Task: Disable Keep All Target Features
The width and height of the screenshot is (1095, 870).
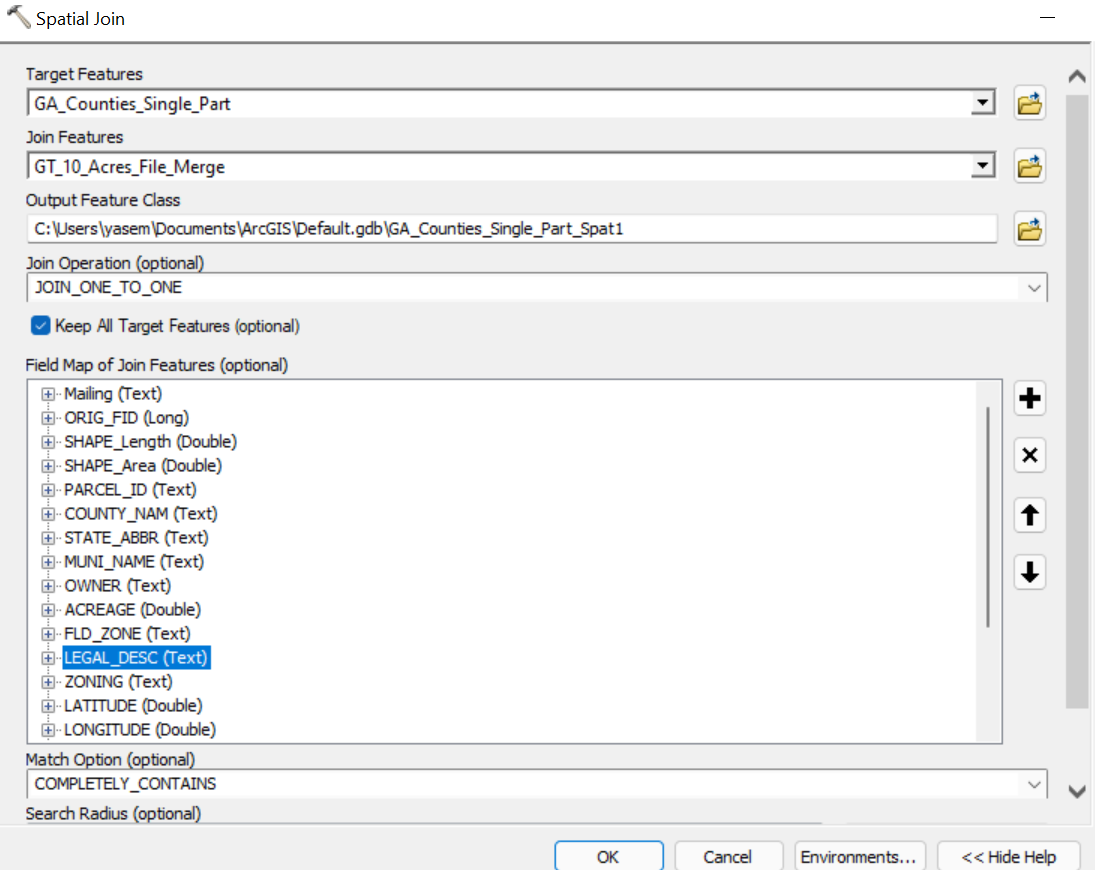Action: (41, 325)
